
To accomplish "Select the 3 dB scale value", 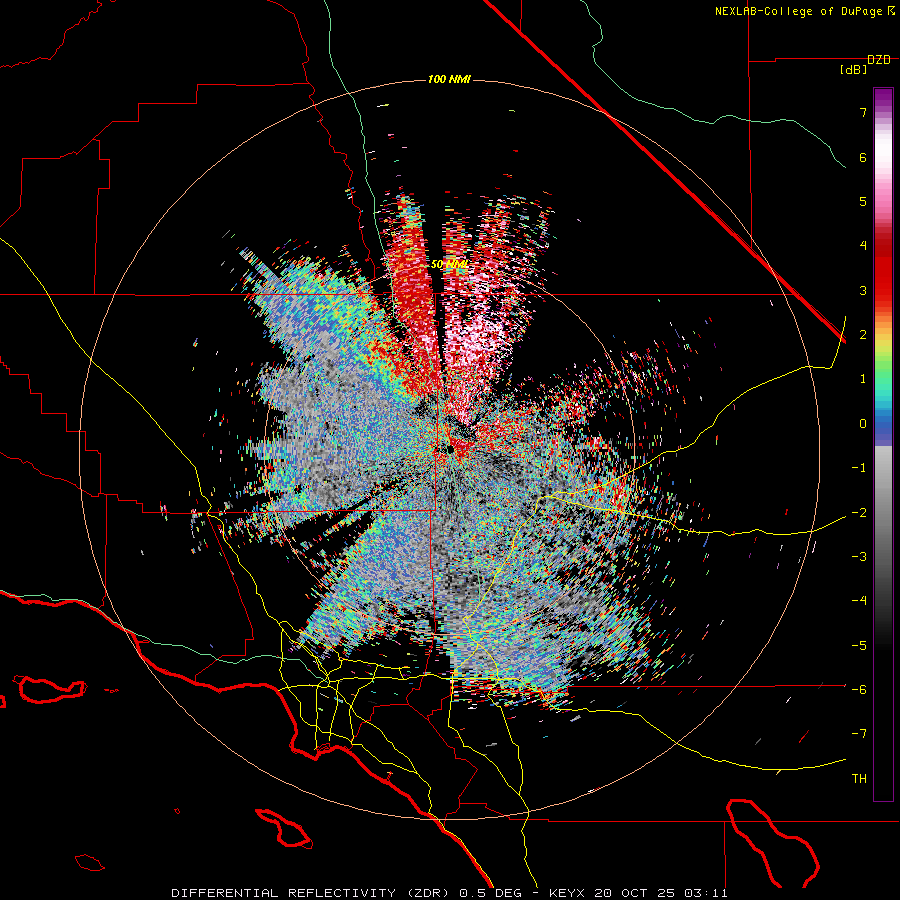I will (x=863, y=290).
